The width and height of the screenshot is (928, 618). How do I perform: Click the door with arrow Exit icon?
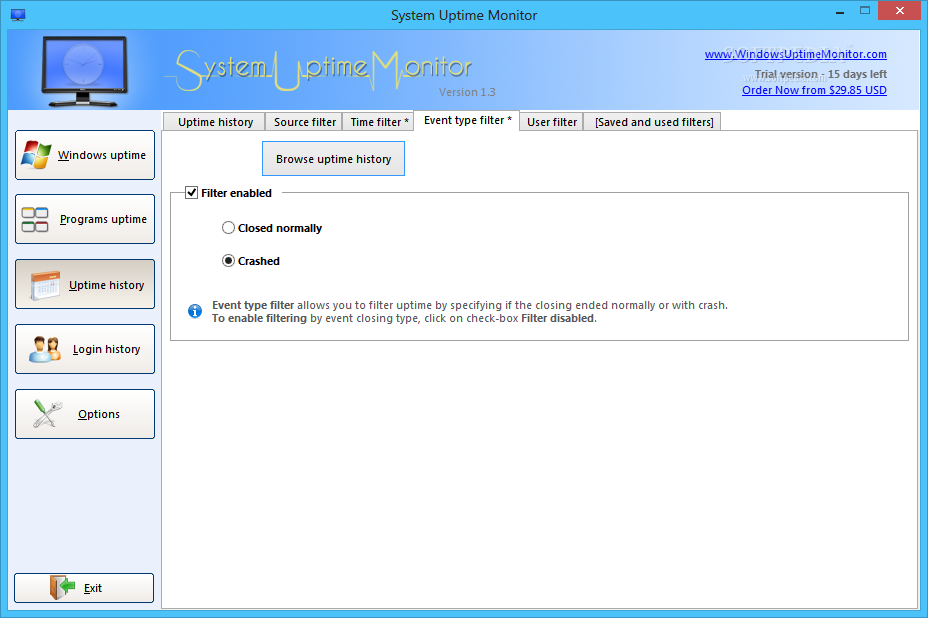[62, 587]
